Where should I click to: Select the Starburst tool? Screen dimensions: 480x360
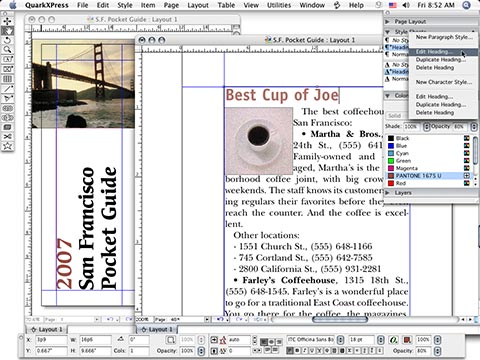tap(7, 146)
